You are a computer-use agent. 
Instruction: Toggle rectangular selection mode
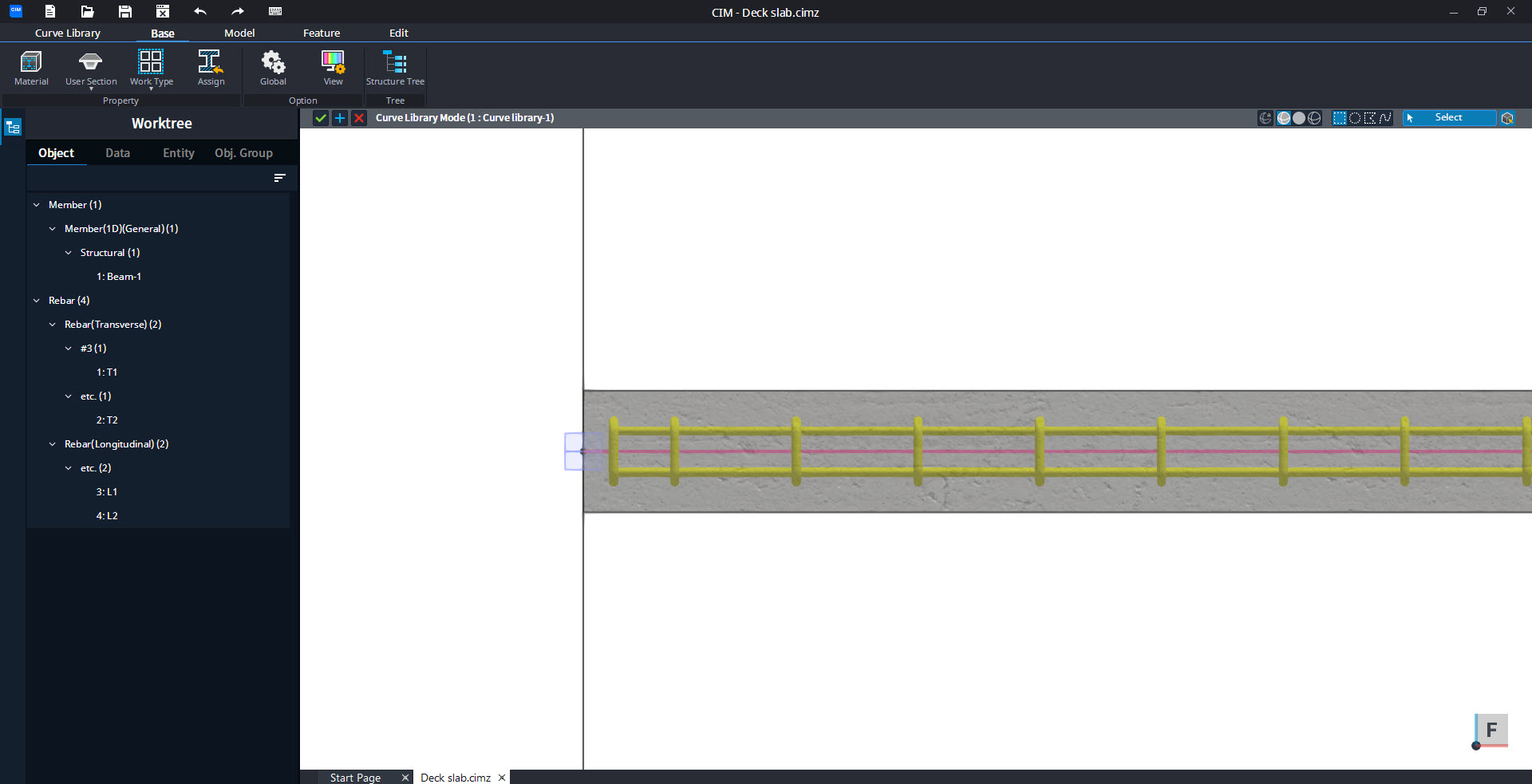click(x=1340, y=118)
